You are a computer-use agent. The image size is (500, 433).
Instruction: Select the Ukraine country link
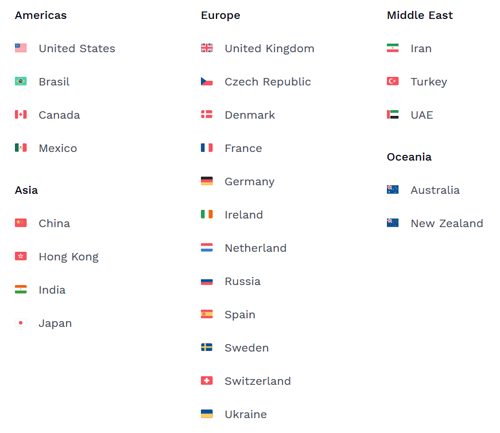pos(246,414)
